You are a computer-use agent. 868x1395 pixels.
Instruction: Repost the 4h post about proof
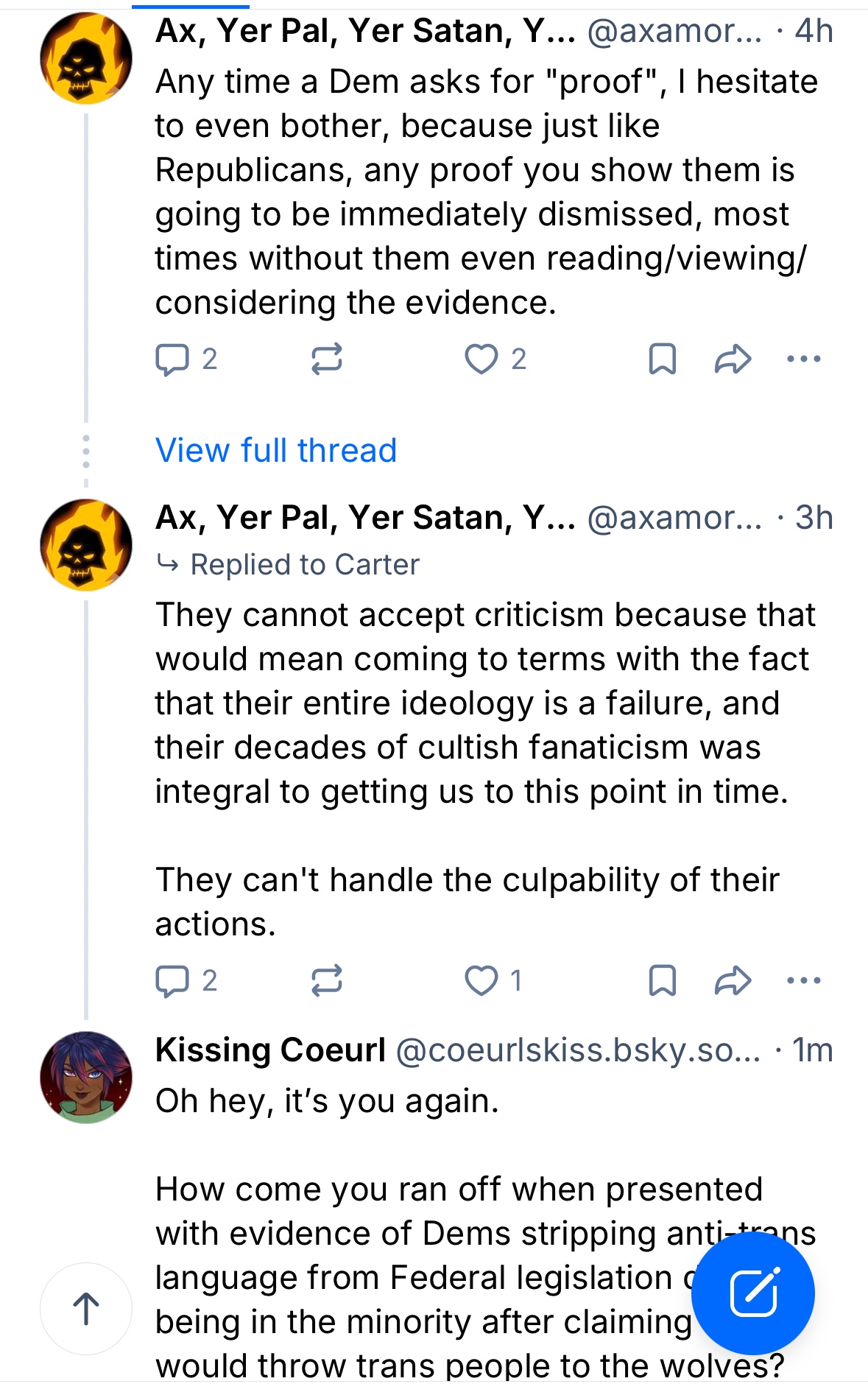coord(326,359)
